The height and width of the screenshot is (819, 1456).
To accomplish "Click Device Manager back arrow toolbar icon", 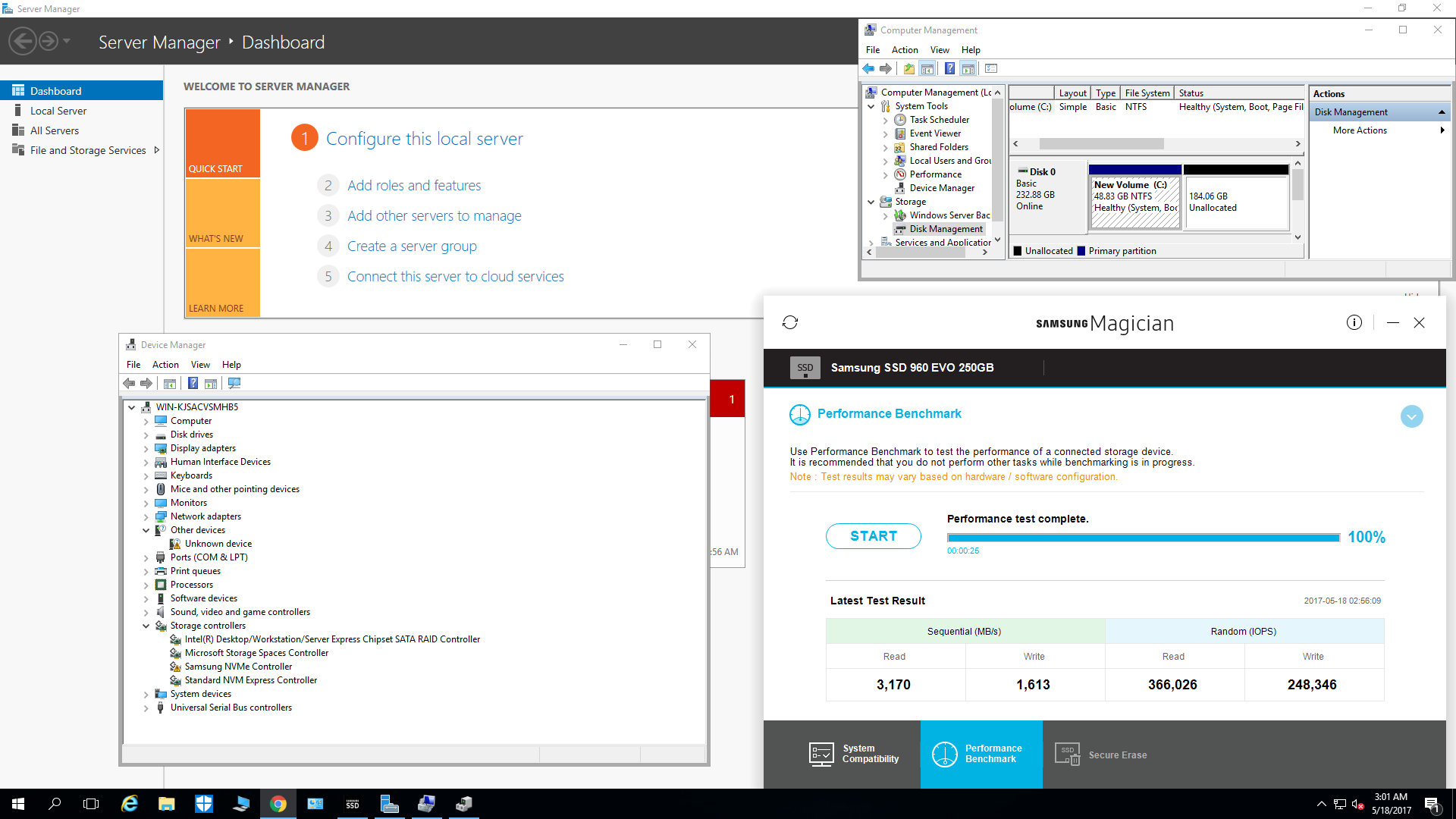I will pos(129,384).
